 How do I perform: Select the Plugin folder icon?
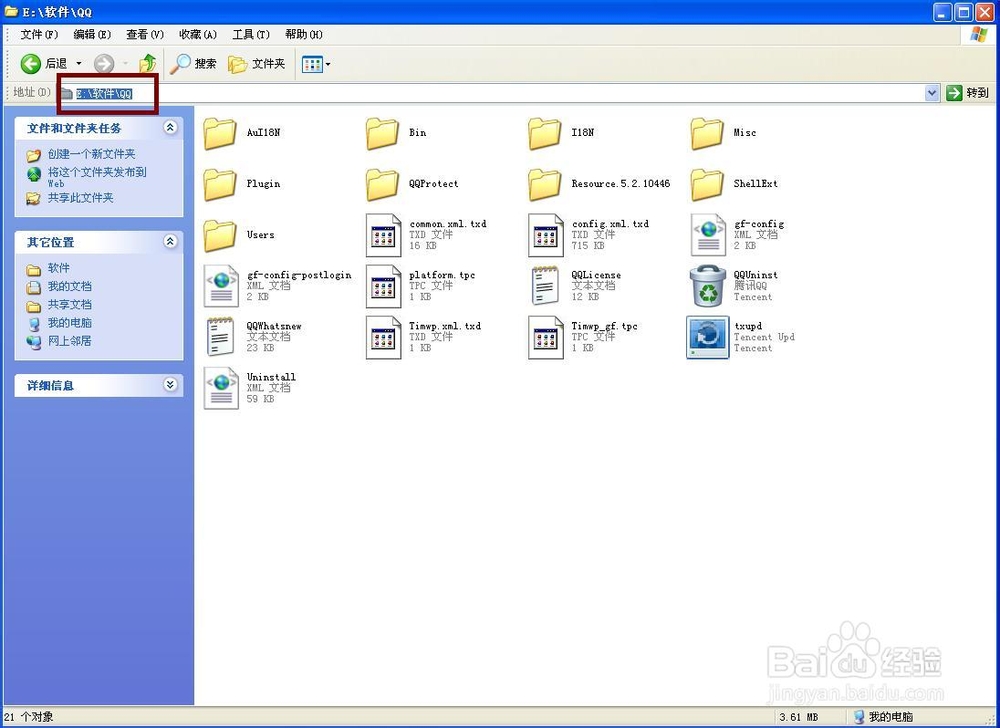pos(220,184)
